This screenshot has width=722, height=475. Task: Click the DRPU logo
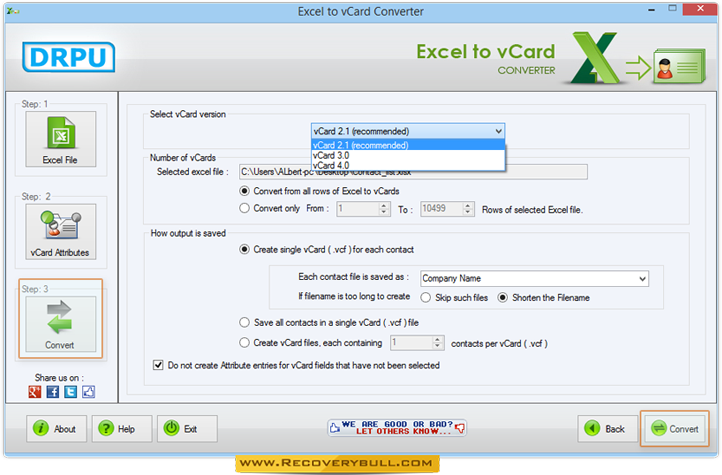[69, 57]
